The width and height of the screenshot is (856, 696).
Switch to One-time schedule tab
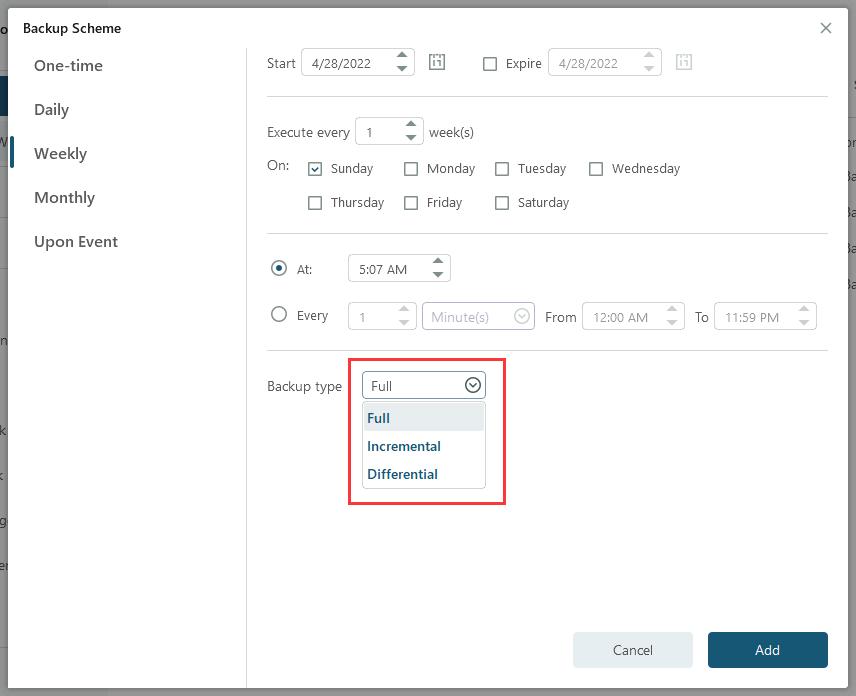(68, 66)
